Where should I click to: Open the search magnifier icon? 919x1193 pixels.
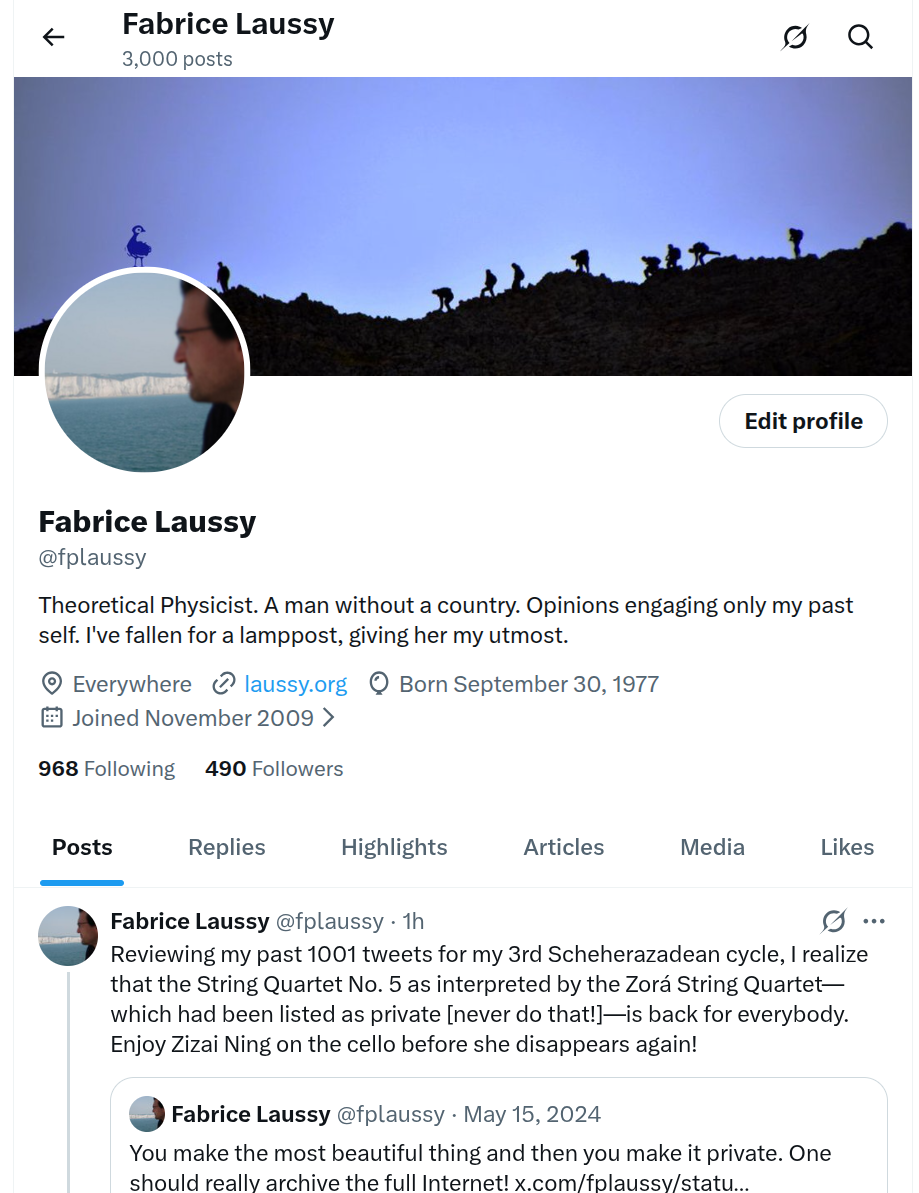click(x=860, y=37)
